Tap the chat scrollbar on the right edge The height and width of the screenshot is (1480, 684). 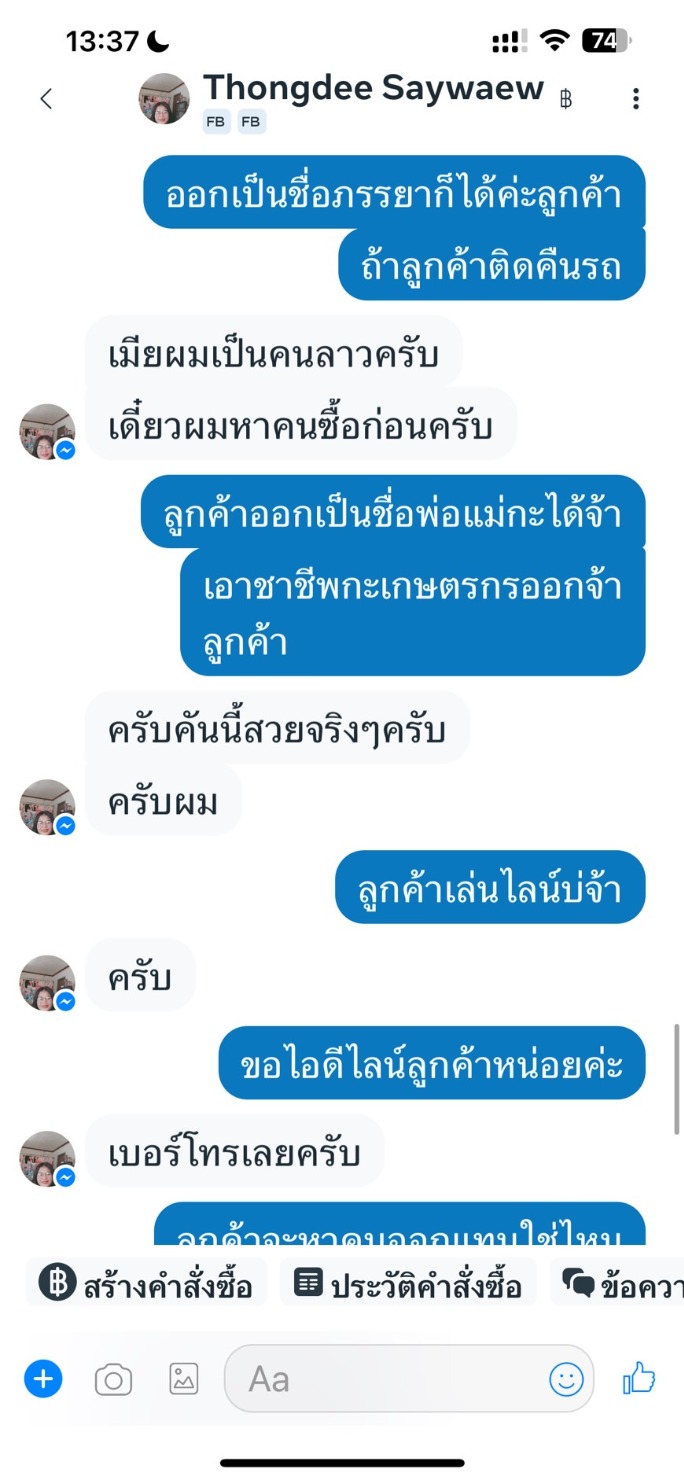678,1080
